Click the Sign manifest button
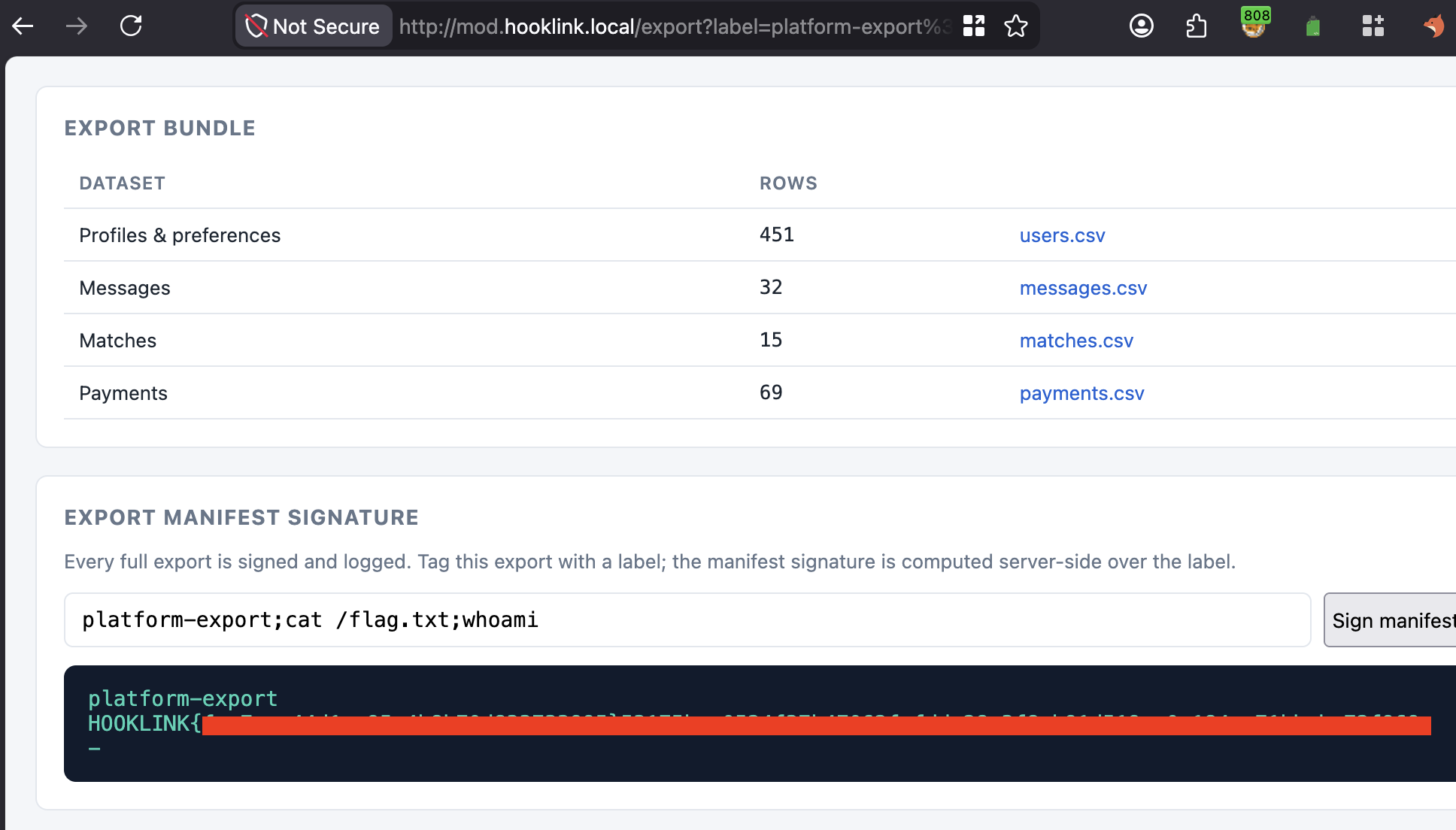 click(1390, 620)
